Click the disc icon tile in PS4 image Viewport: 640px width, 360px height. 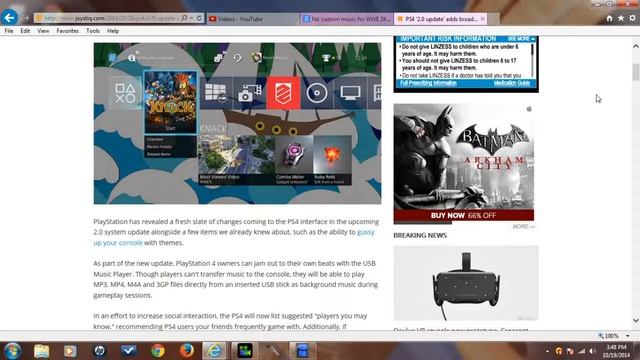317,93
